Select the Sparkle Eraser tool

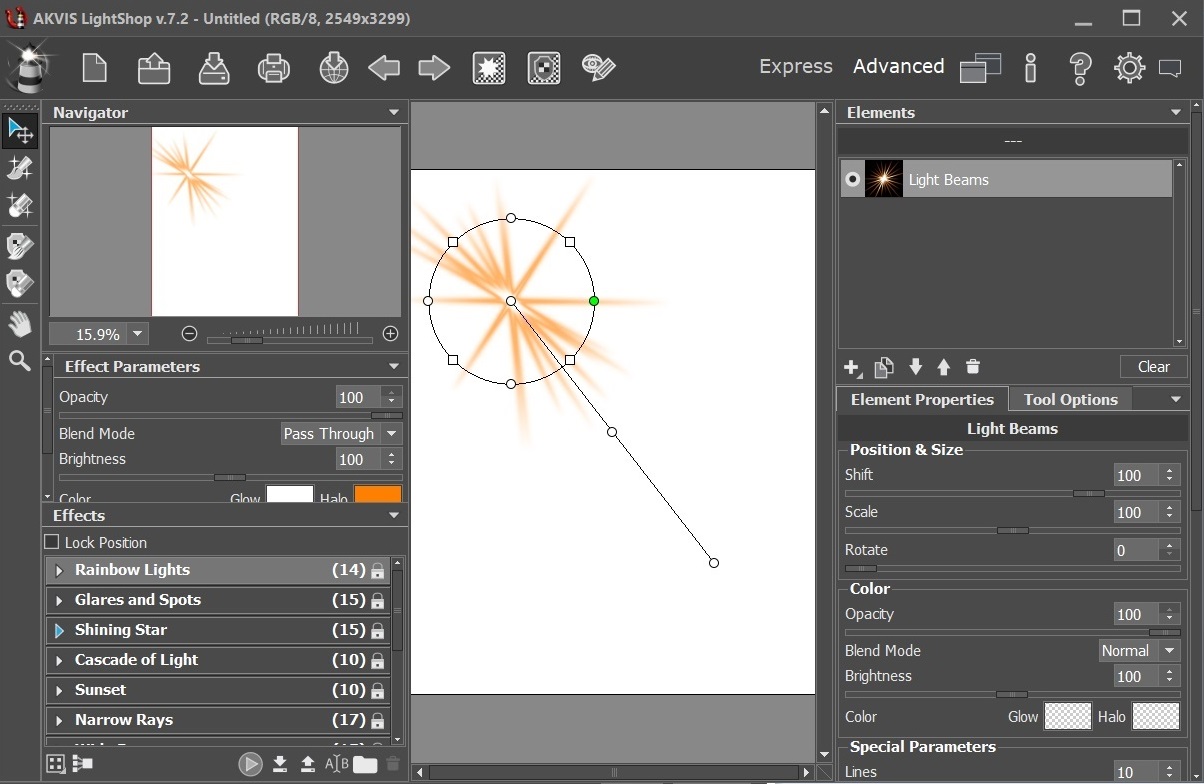[20, 206]
